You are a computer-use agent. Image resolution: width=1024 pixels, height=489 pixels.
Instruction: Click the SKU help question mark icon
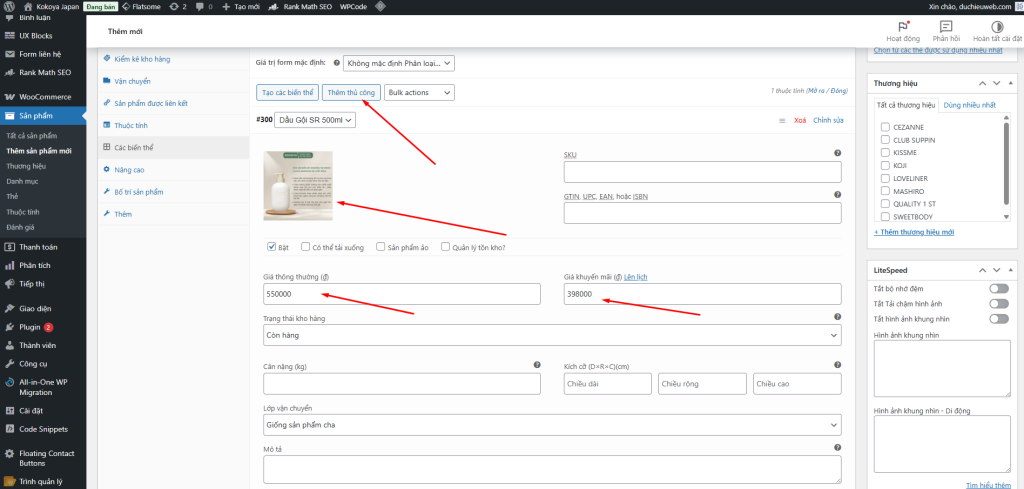pos(837,154)
